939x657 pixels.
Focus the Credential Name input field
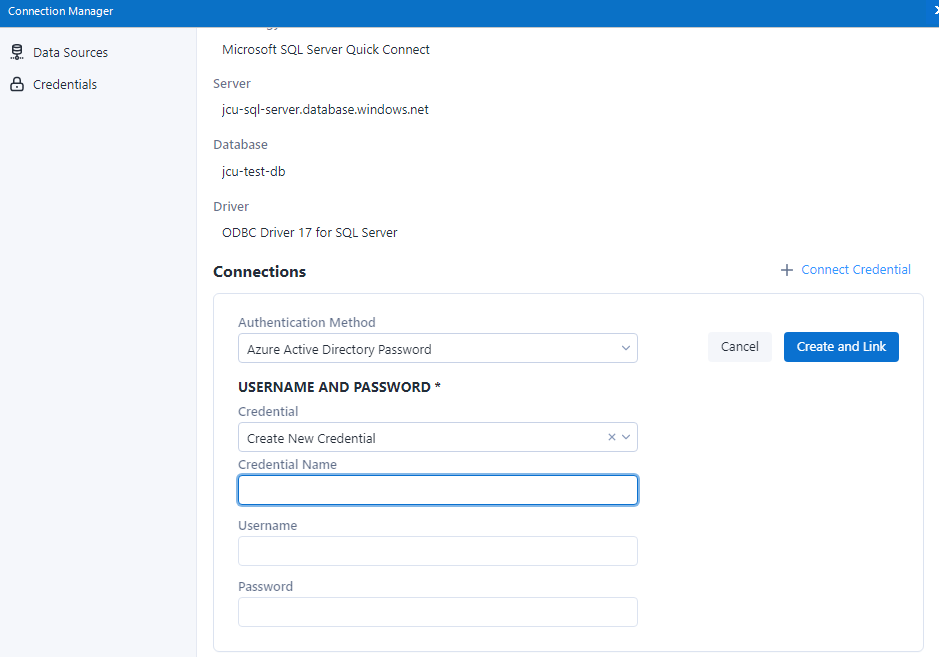click(437, 490)
